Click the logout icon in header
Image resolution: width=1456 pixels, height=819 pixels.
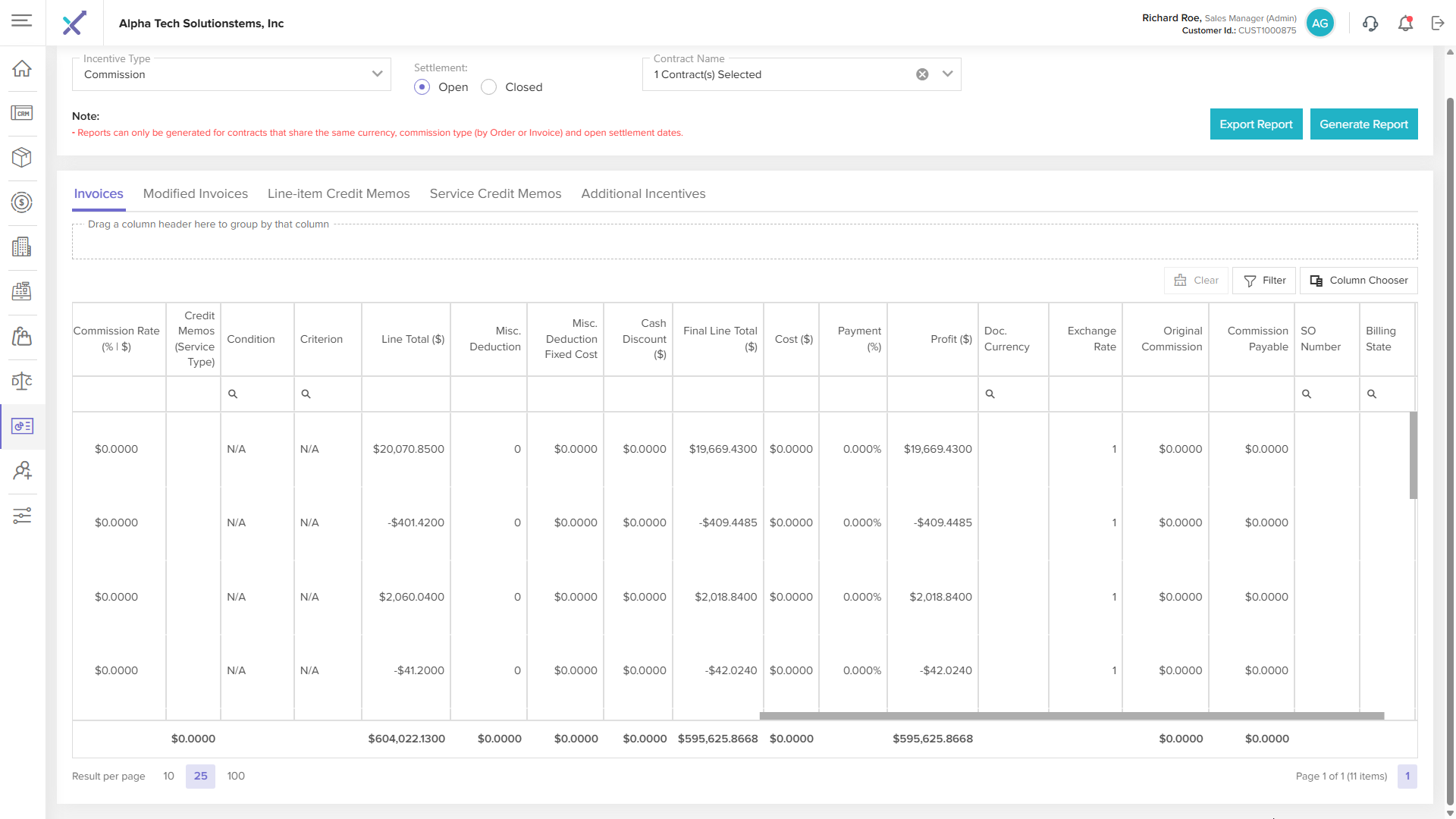(x=1438, y=24)
